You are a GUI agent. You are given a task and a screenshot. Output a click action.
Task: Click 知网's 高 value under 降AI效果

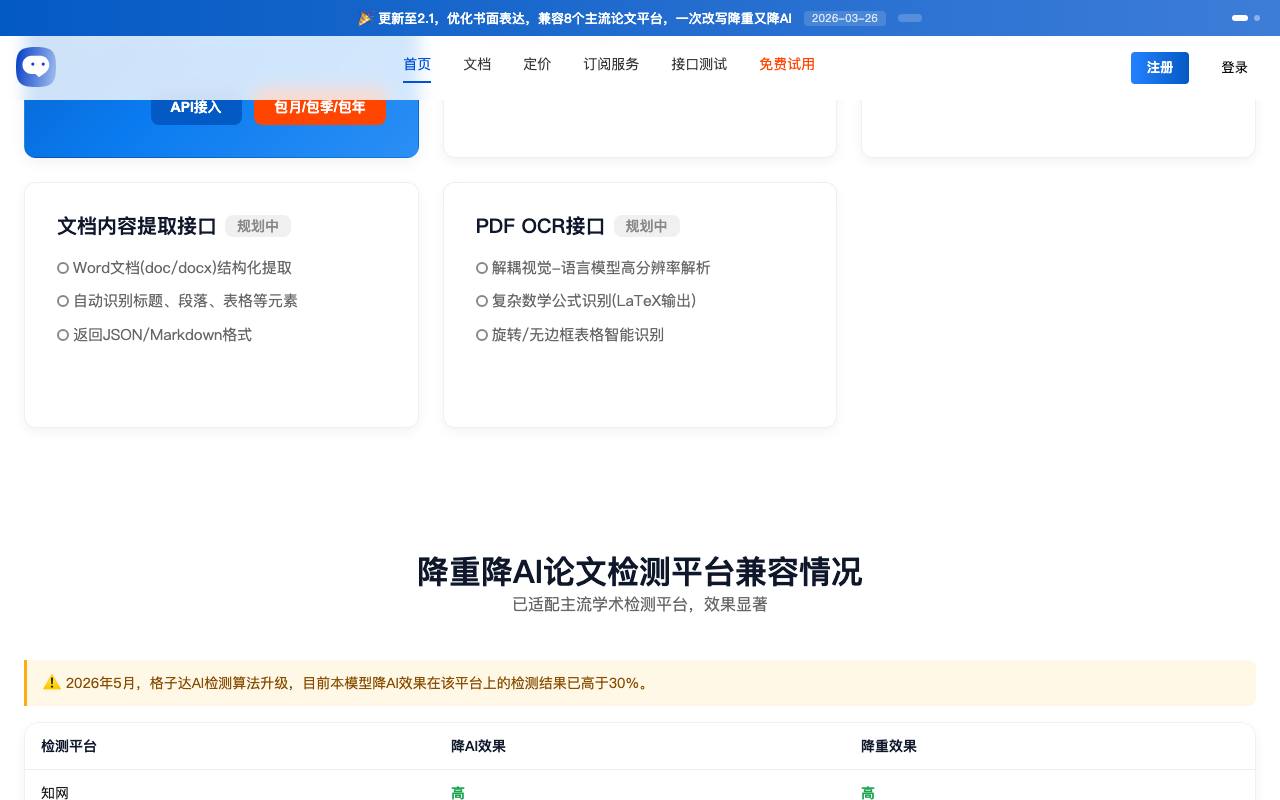pos(458,792)
